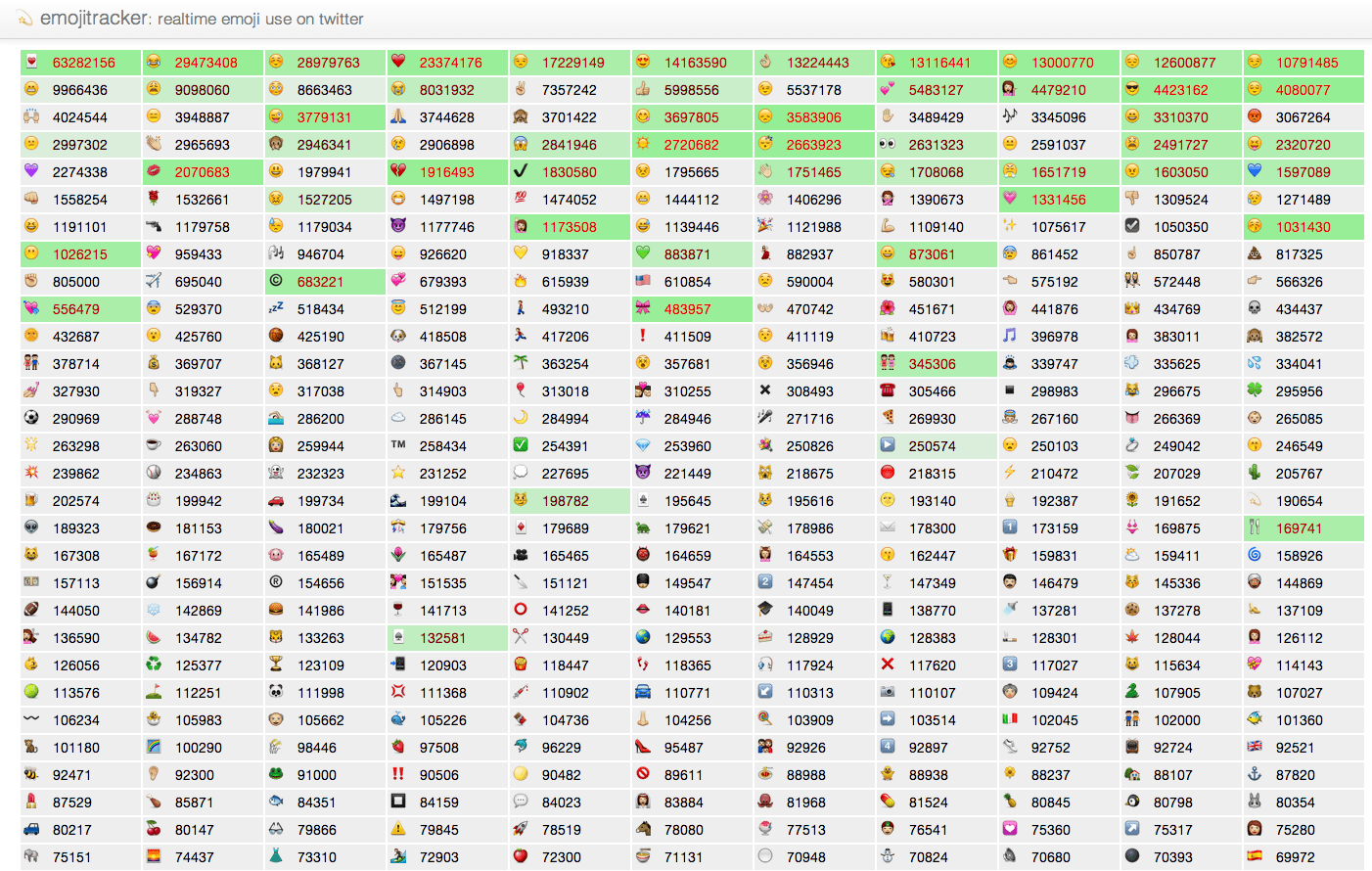Click the blue heart emoji
Screen dimensions: 1372x871
tap(1256, 172)
